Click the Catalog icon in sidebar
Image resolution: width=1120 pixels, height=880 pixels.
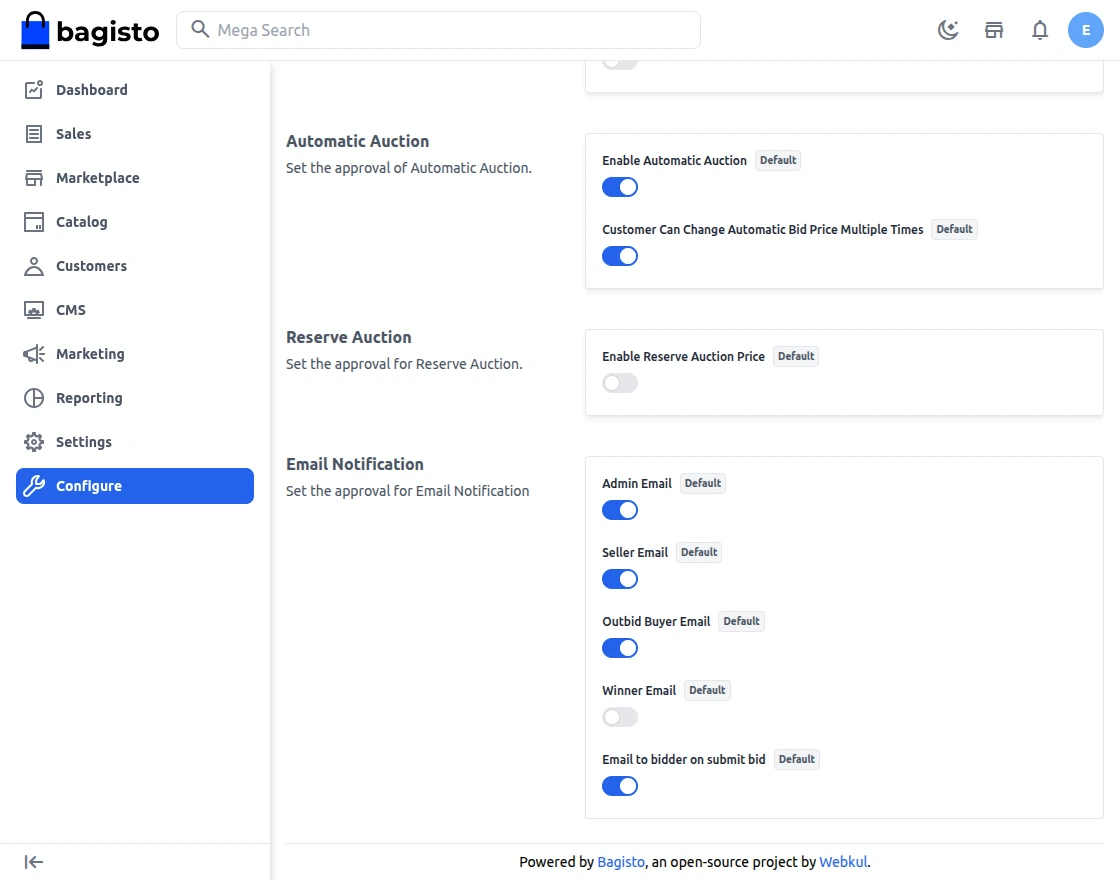click(34, 222)
